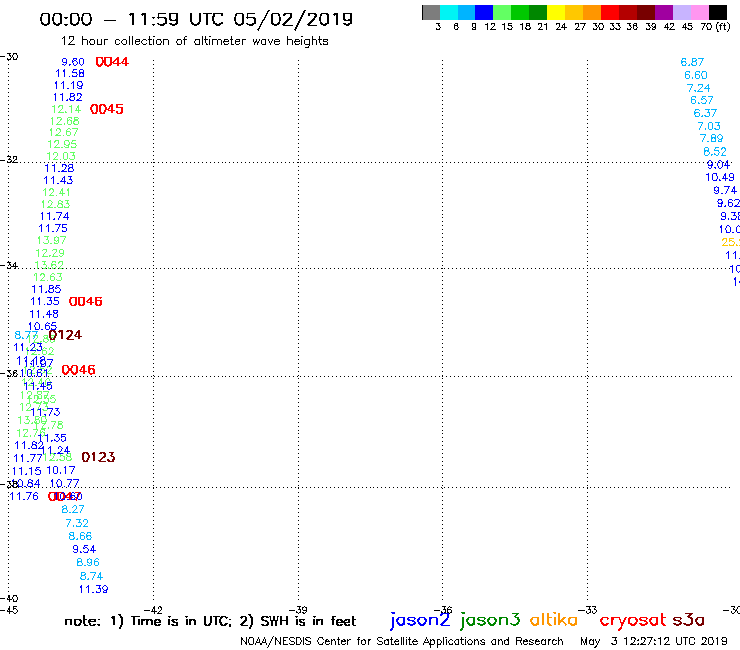
Task: Select the light green 15 ft legend swatch
Action: [502, 12]
